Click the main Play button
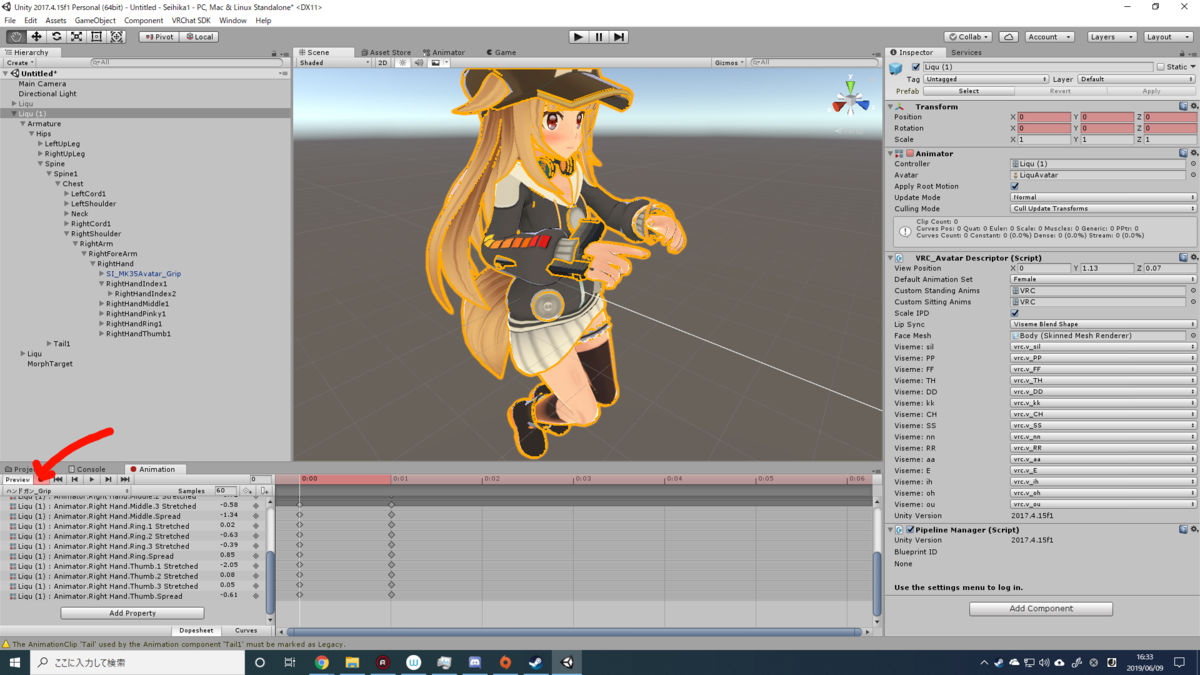Viewport: 1200px width, 675px height. (578, 37)
